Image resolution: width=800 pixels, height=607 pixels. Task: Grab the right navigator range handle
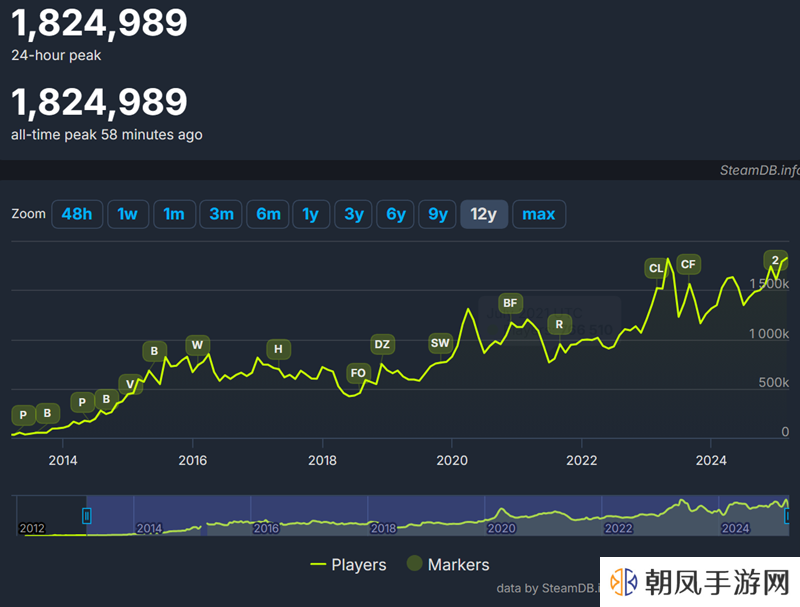pyautogui.click(x=787, y=516)
